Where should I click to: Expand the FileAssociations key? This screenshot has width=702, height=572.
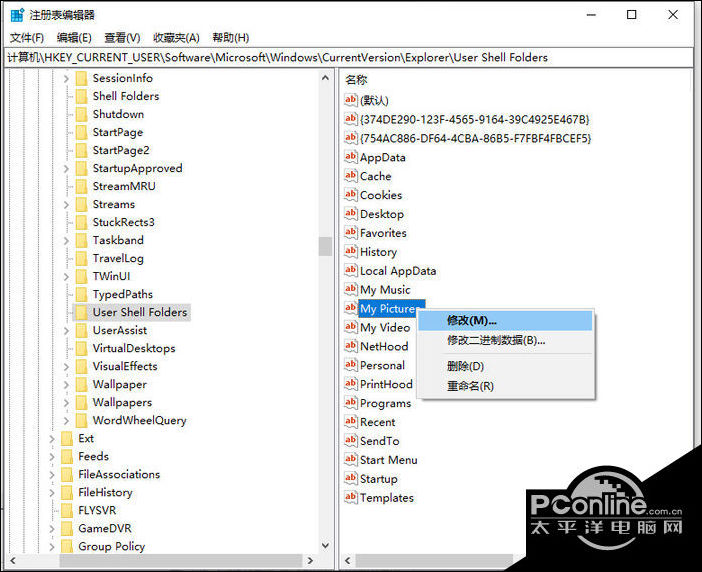(x=52, y=474)
